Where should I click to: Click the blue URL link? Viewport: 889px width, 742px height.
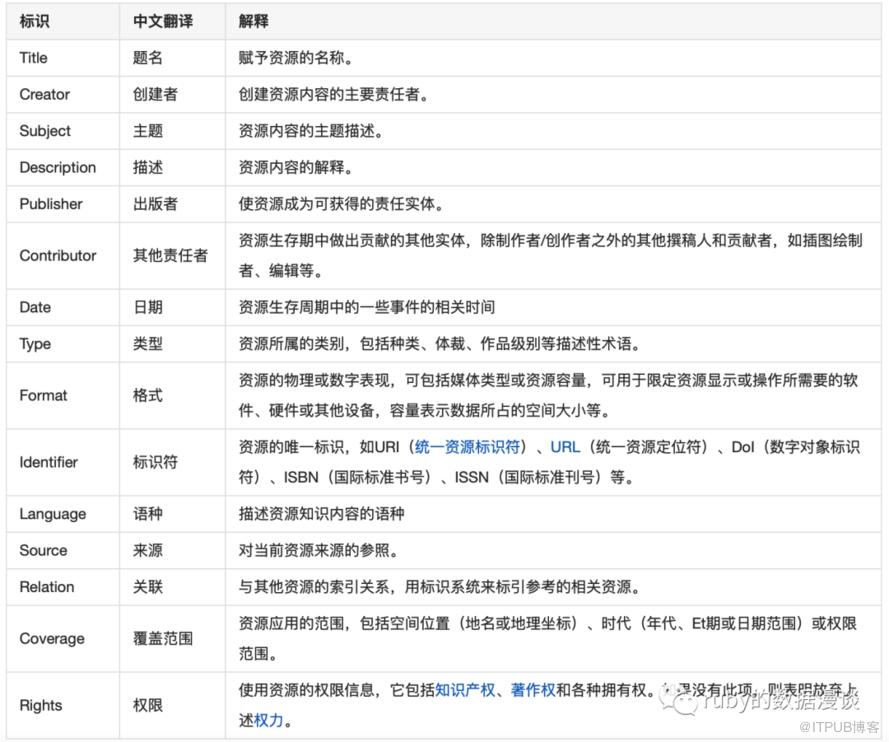pyautogui.click(x=565, y=446)
